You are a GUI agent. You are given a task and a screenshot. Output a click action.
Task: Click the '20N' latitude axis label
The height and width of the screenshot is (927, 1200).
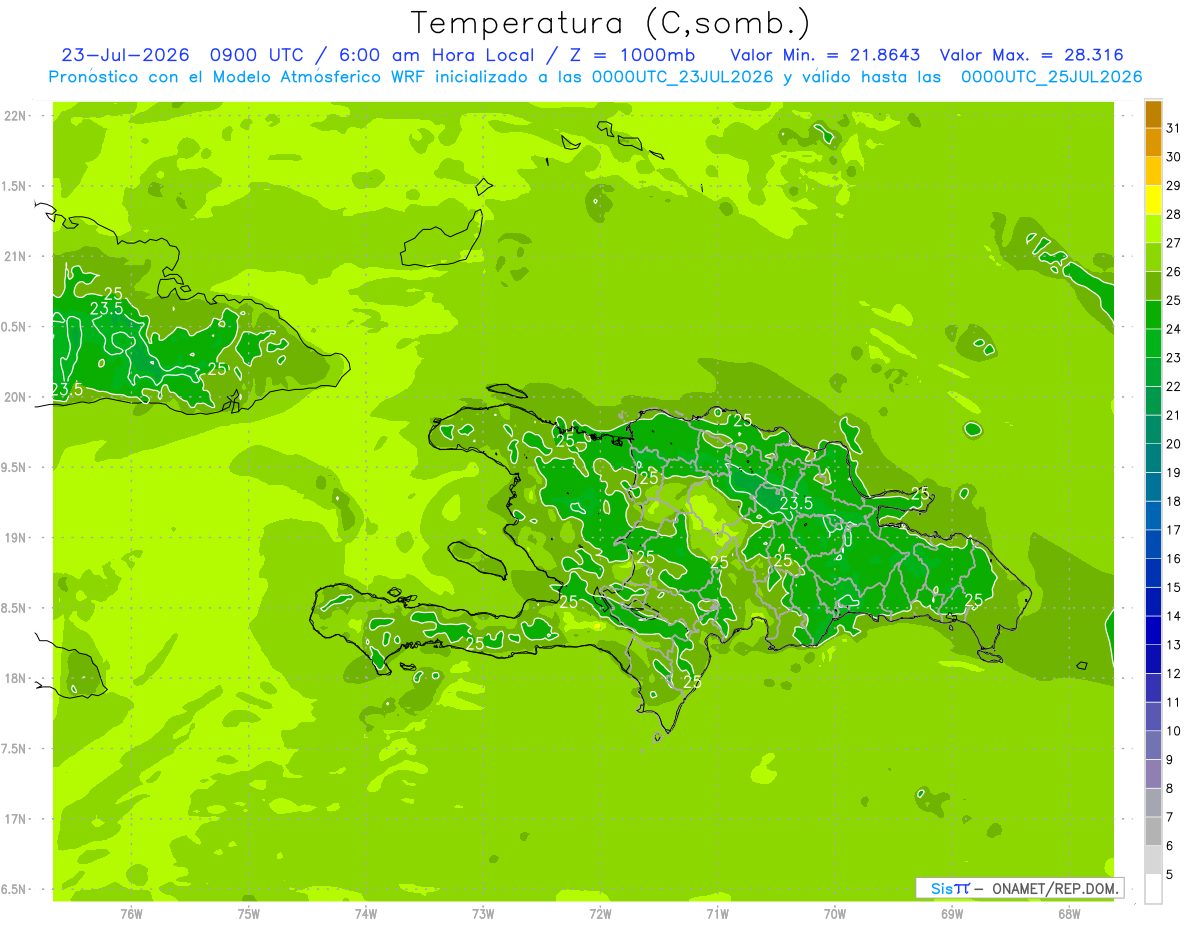pyautogui.click(x=16, y=398)
